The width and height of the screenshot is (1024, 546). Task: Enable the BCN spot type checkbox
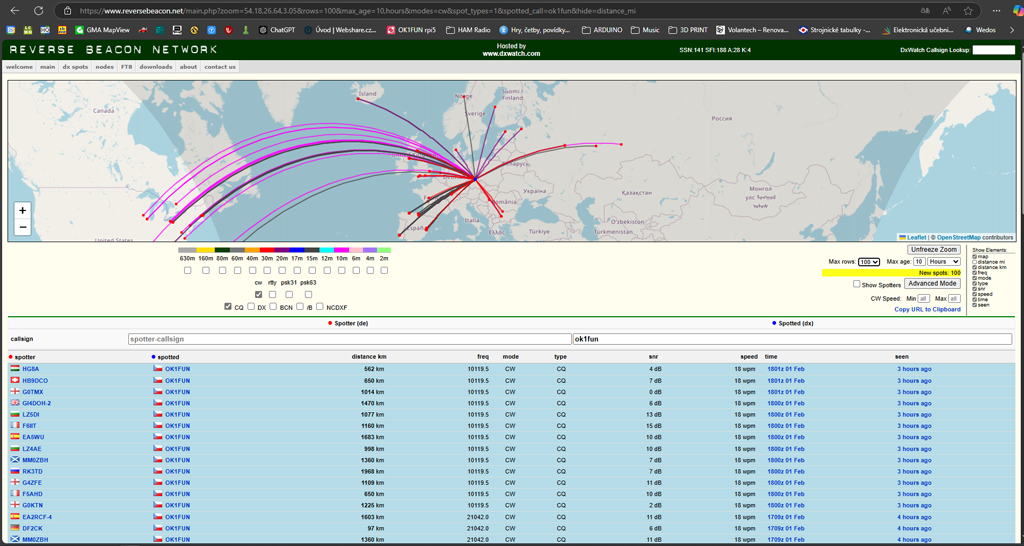point(274,306)
